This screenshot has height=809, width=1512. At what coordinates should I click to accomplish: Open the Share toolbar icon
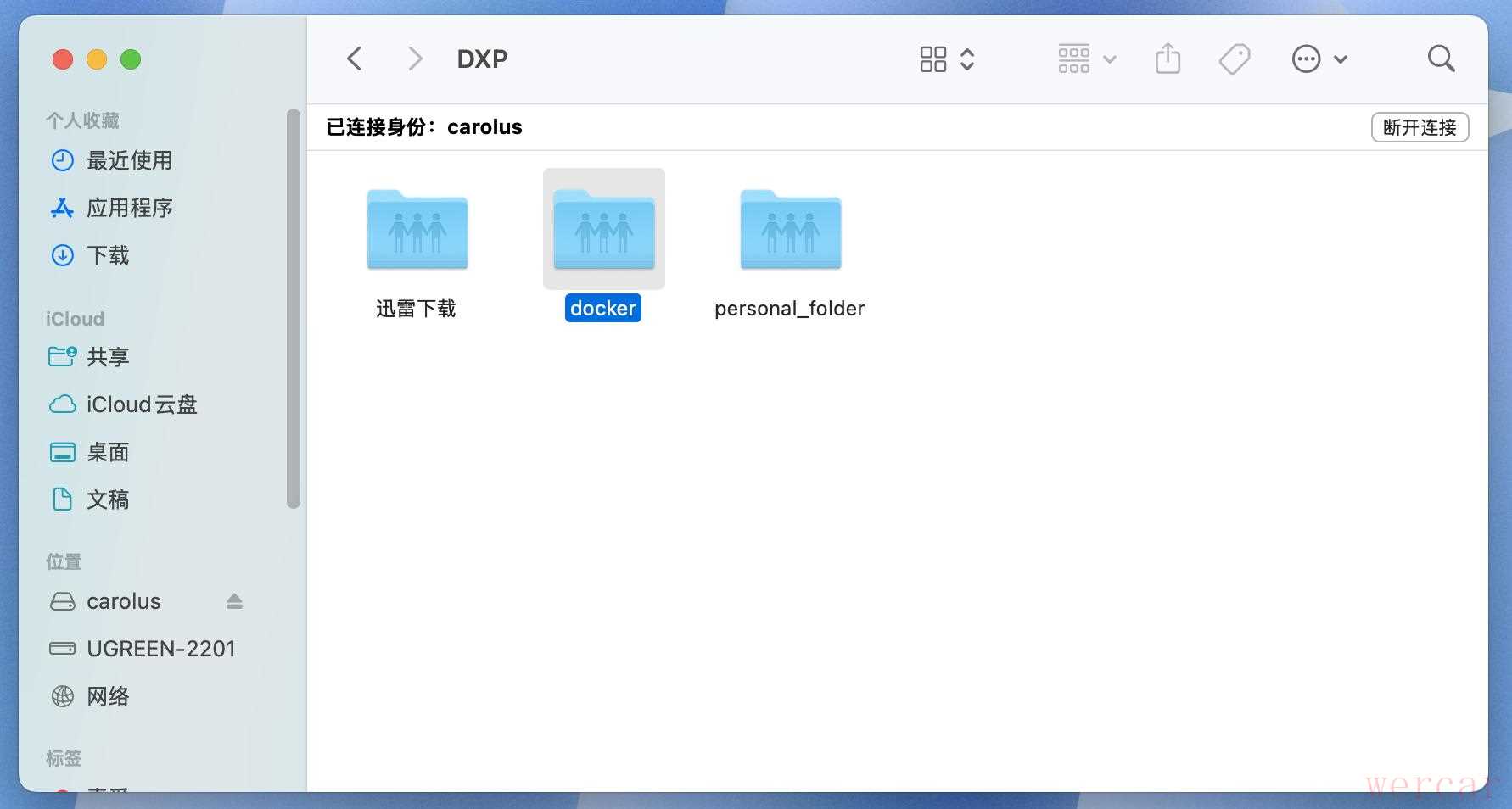coord(1168,59)
